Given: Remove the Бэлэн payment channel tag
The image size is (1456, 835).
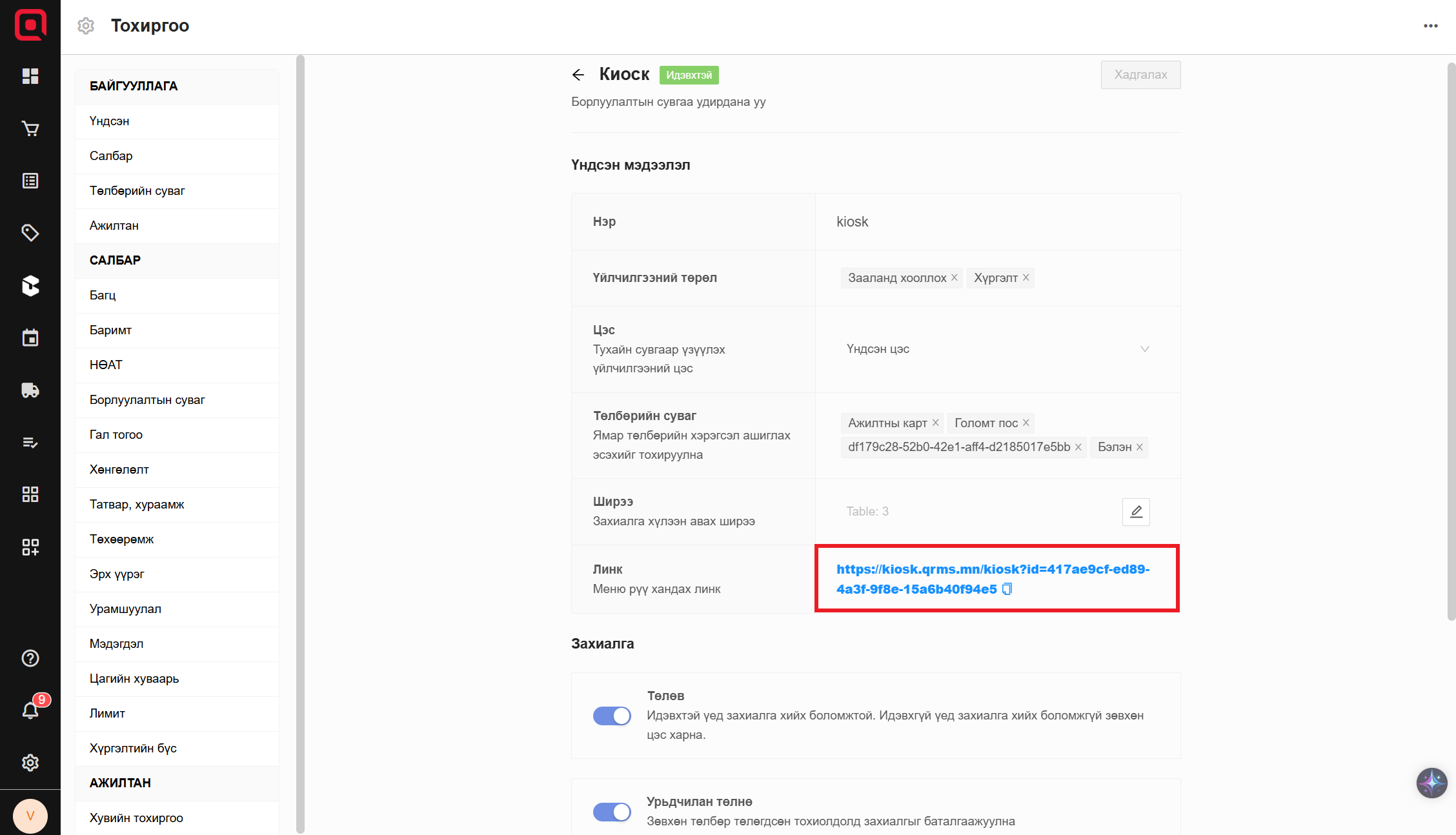Looking at the screenshot, I should pos(1140,447).
